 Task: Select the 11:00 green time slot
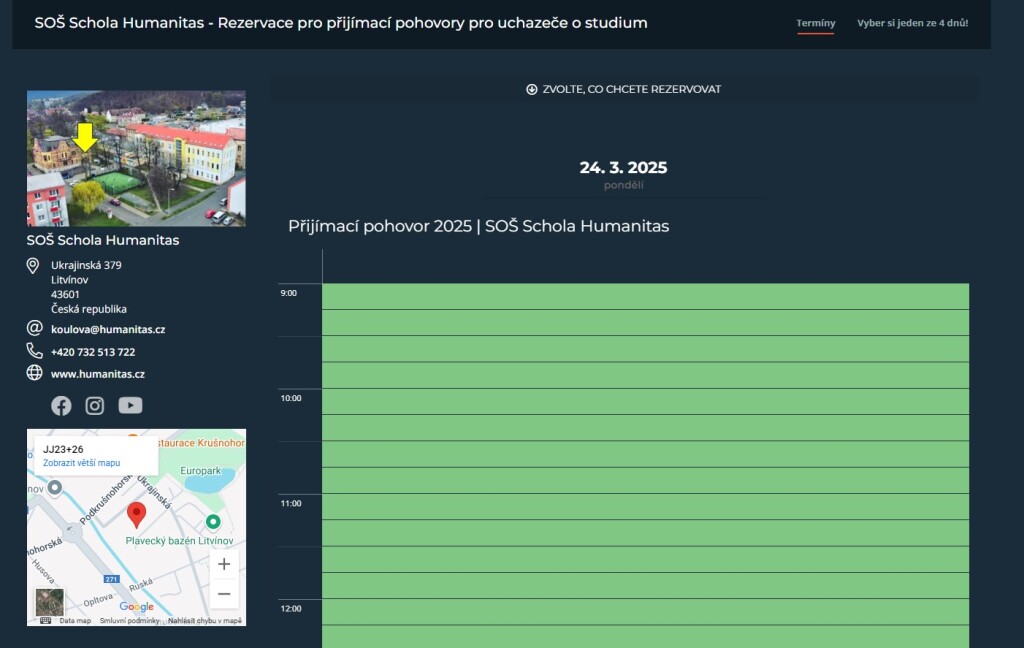coord(645,507)
